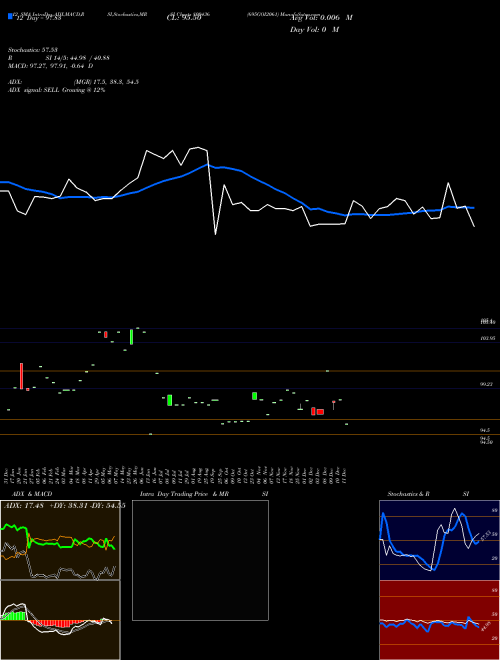500x660 pixels.
Task: Click the 'Stochastics & RSI' panel title
Action: pos(428,494)
